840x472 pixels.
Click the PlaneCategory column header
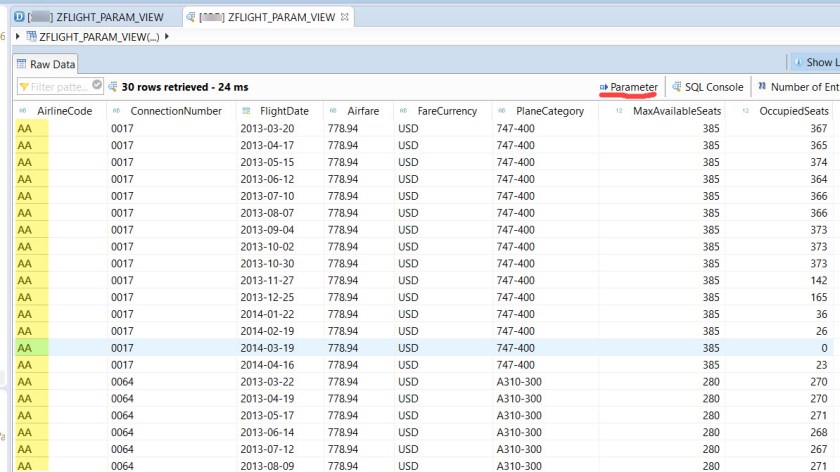point(549,111)
